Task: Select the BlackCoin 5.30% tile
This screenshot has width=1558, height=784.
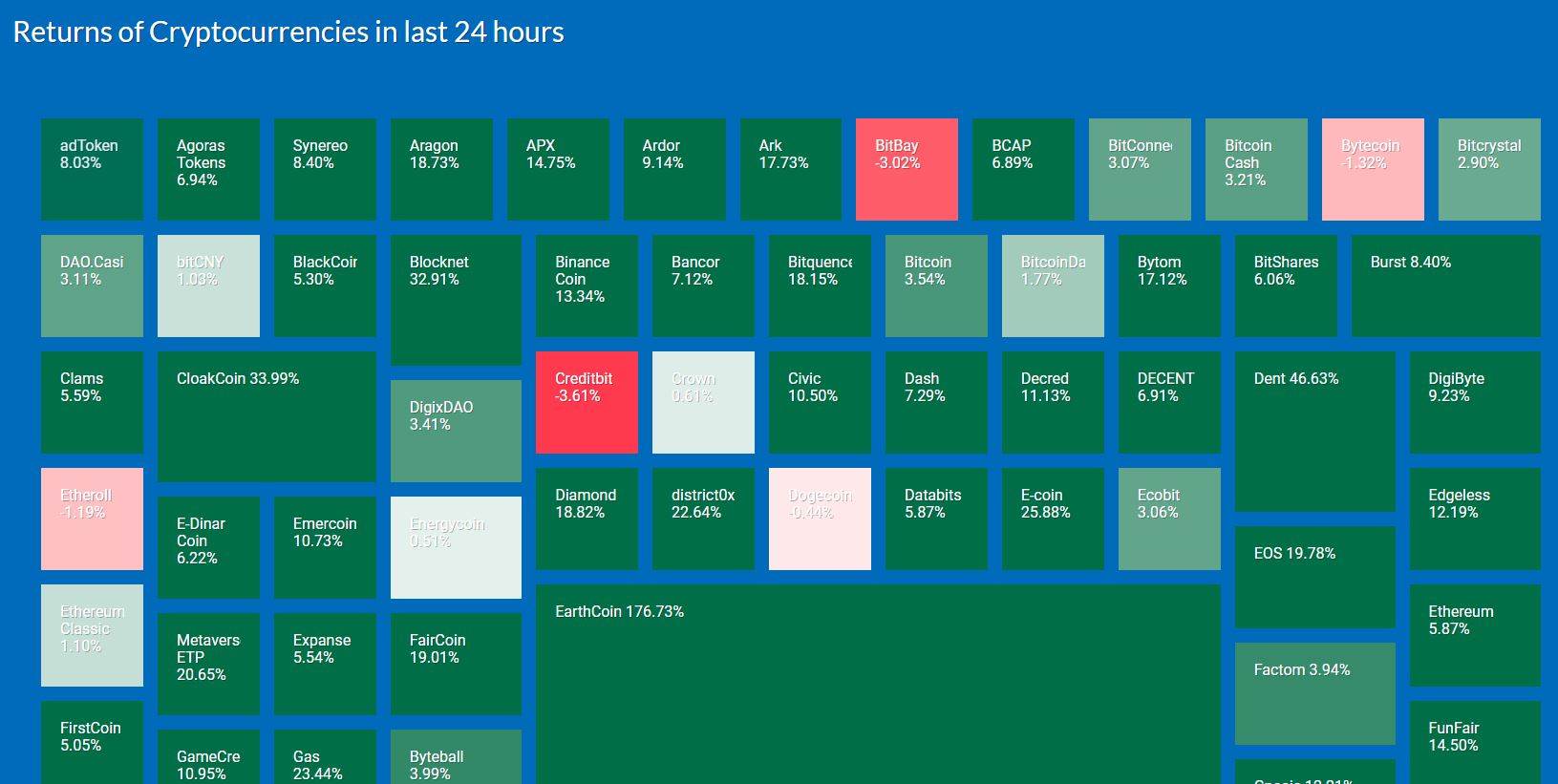Action: coord(325,286)
